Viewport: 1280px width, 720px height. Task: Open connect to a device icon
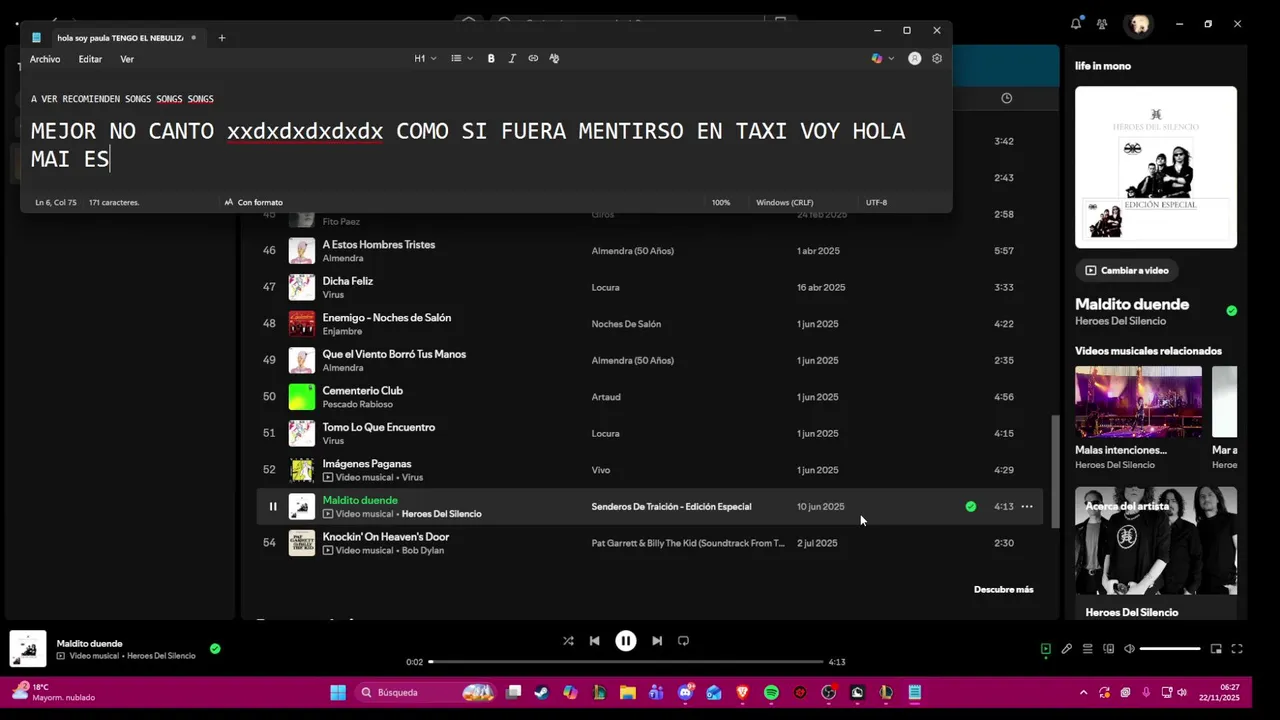1108,649
